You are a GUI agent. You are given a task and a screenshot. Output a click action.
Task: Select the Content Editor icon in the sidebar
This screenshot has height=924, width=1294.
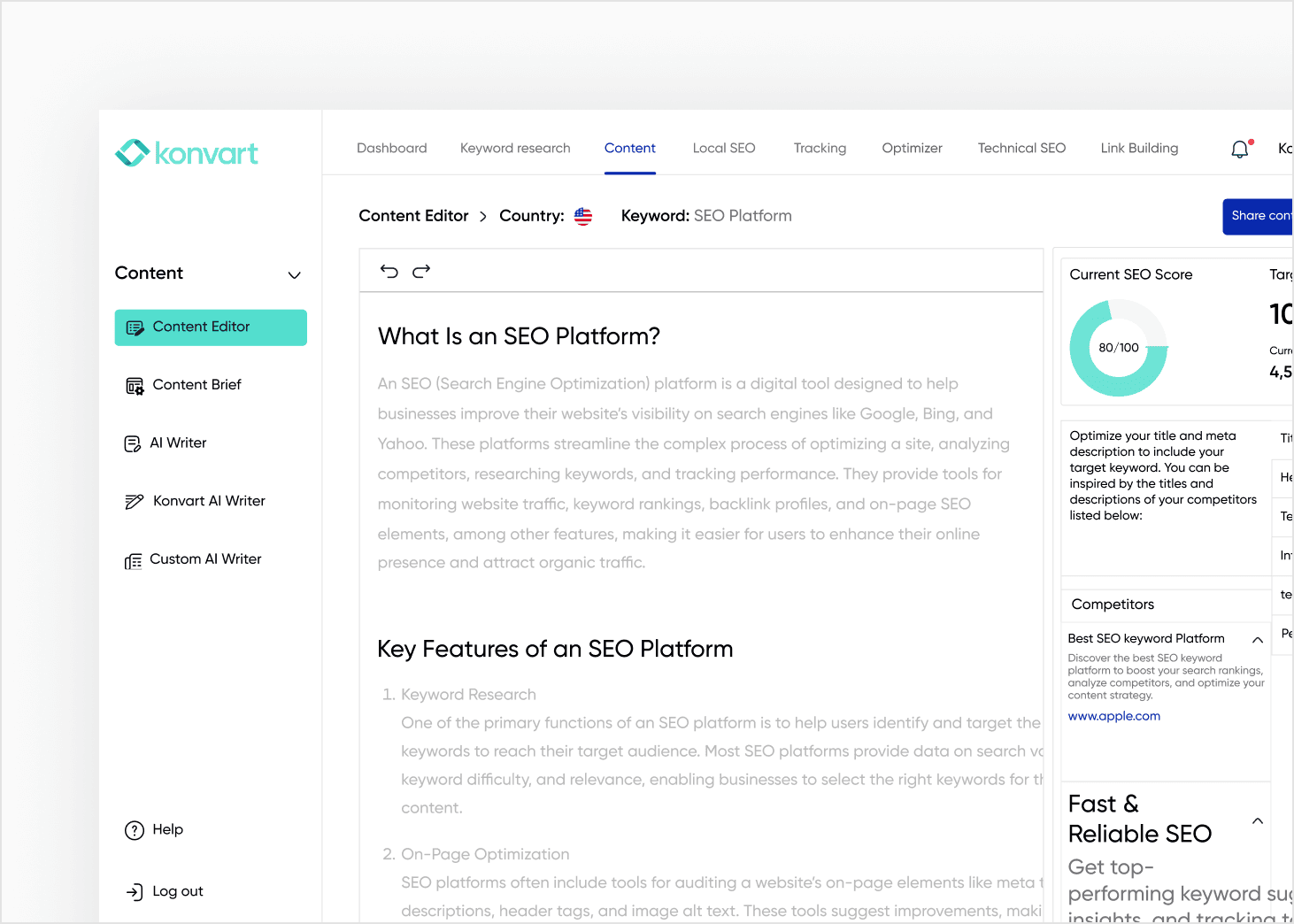[x=135, y=327]
